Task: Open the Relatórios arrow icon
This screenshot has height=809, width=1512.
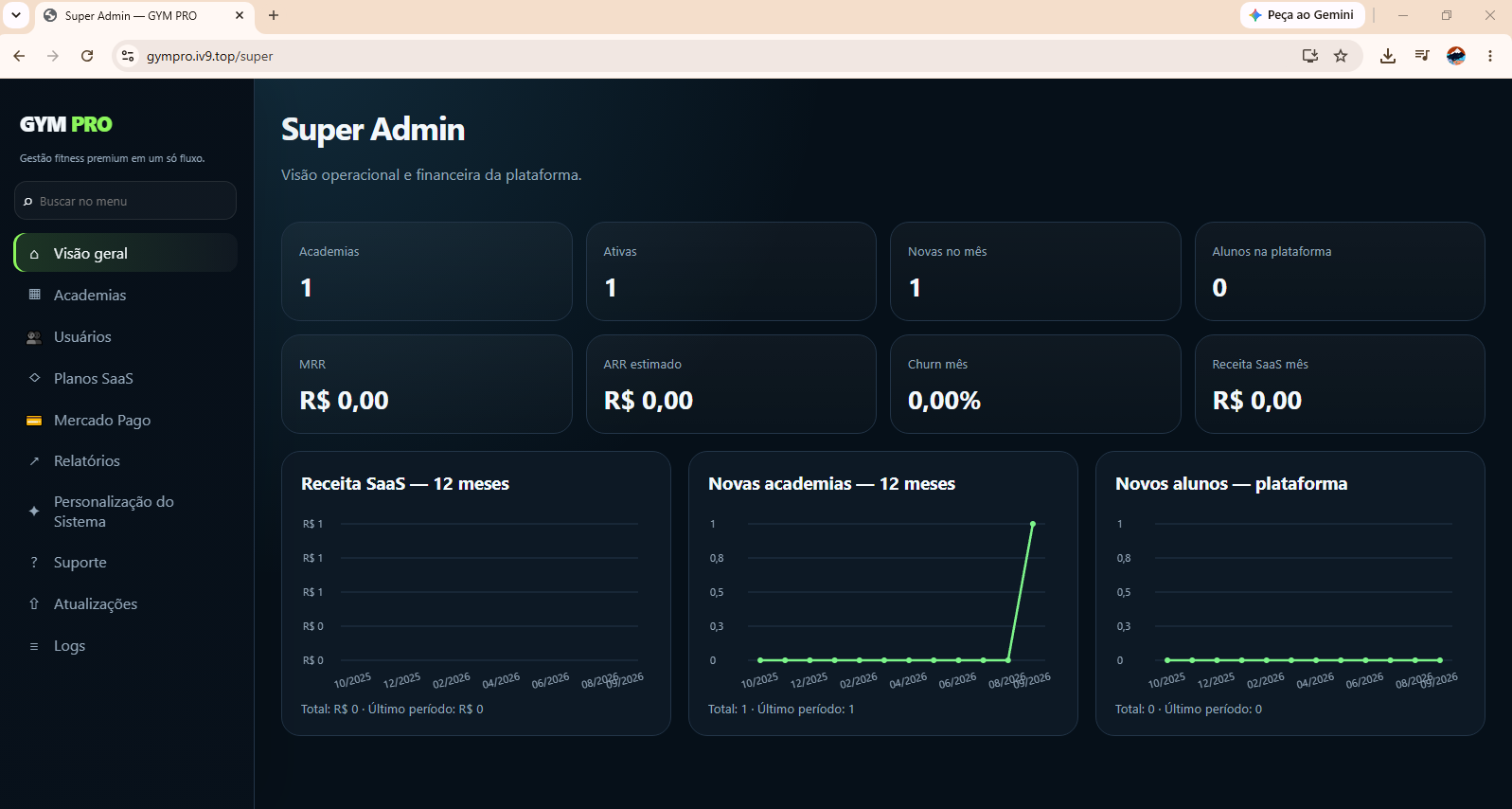Action: (x=34, y=461)
